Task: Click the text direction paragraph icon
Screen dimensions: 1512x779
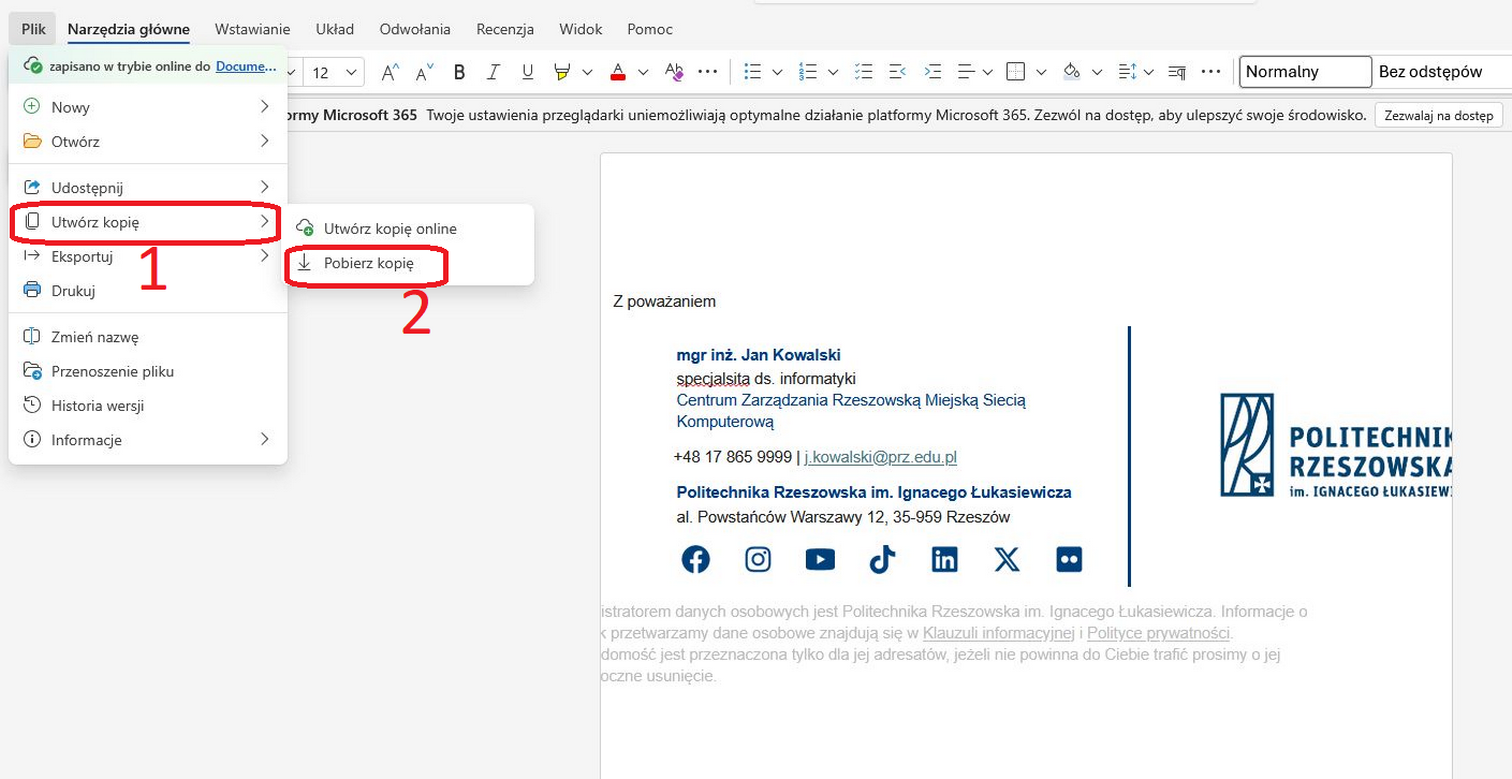Action: (1177, 72)
